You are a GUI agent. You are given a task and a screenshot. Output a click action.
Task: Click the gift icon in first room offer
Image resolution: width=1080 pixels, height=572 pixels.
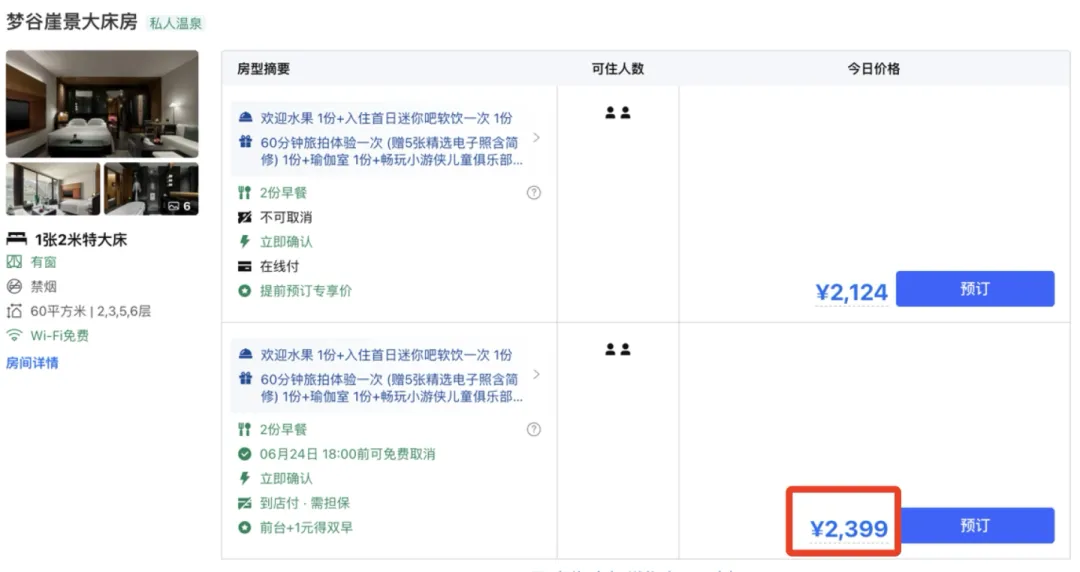point(245,142)
